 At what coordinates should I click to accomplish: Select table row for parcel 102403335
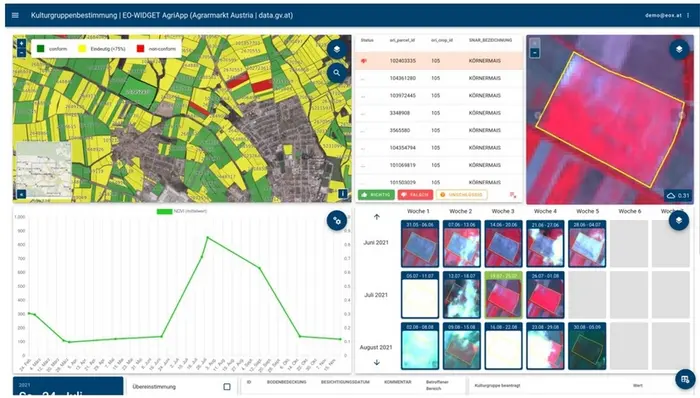click(439, 61)
